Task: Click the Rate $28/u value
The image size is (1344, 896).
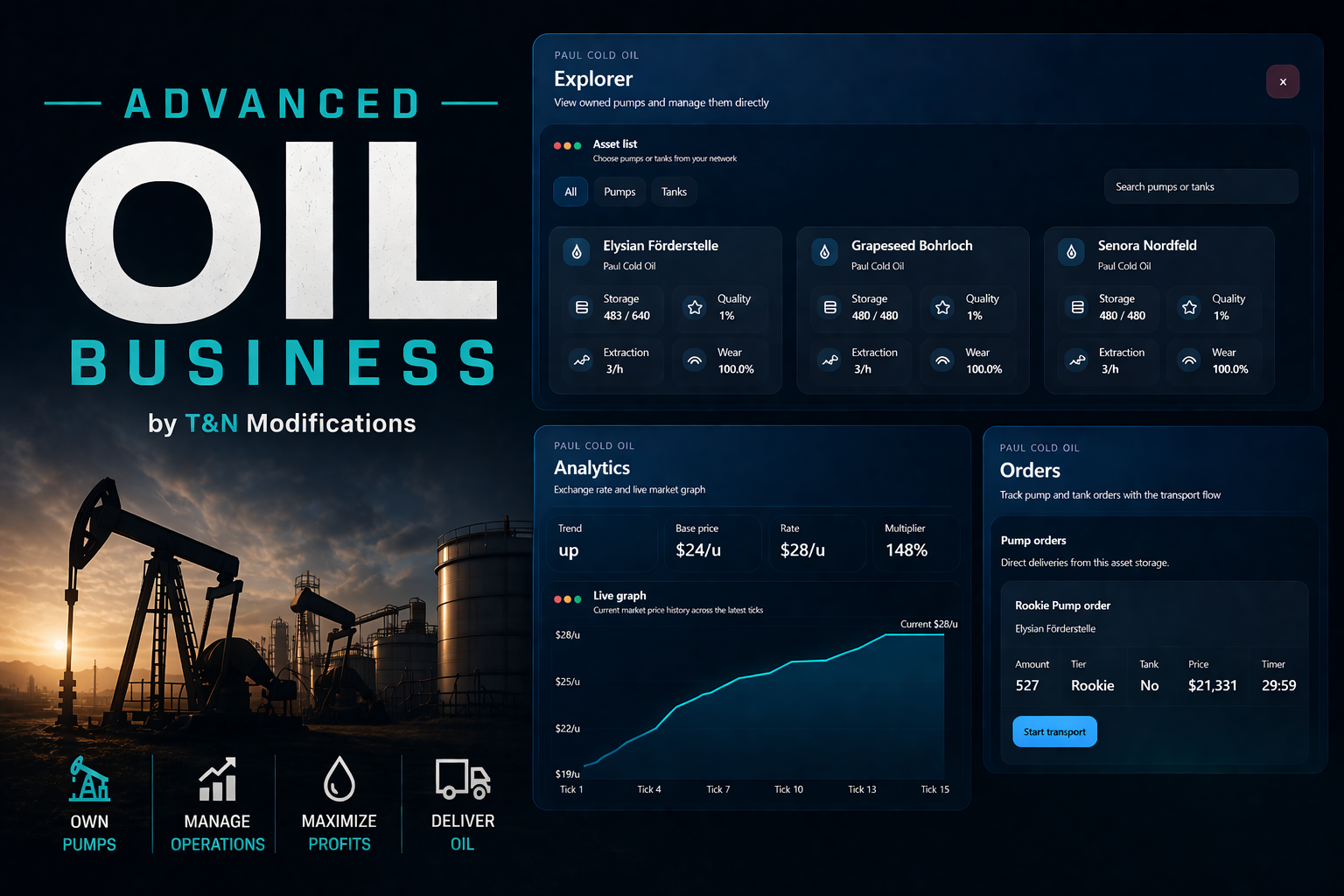Action: 802,550
